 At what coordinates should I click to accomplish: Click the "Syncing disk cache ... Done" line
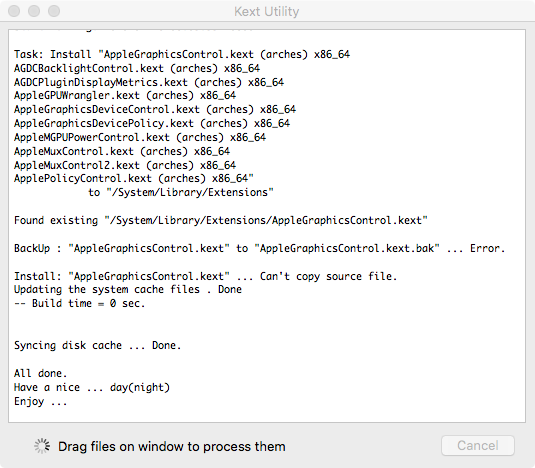pyautogui.click(x=97, y=345)
